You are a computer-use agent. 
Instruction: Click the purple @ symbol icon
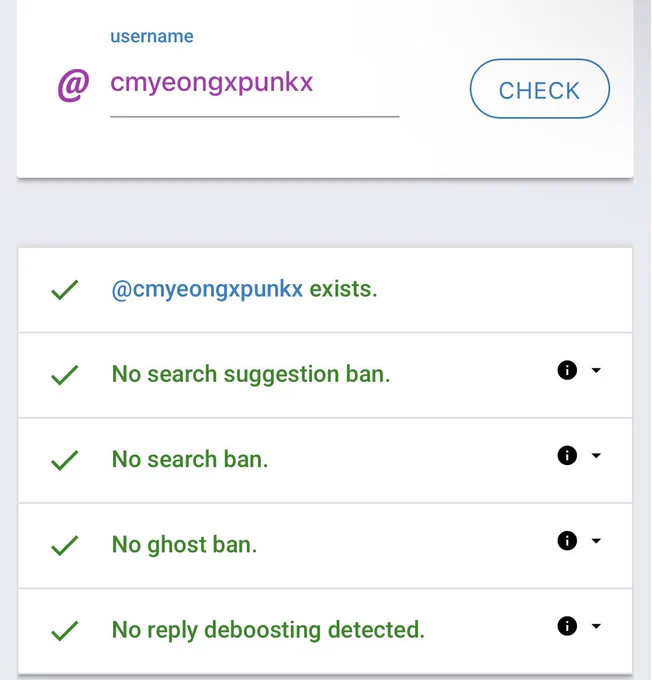73,85
